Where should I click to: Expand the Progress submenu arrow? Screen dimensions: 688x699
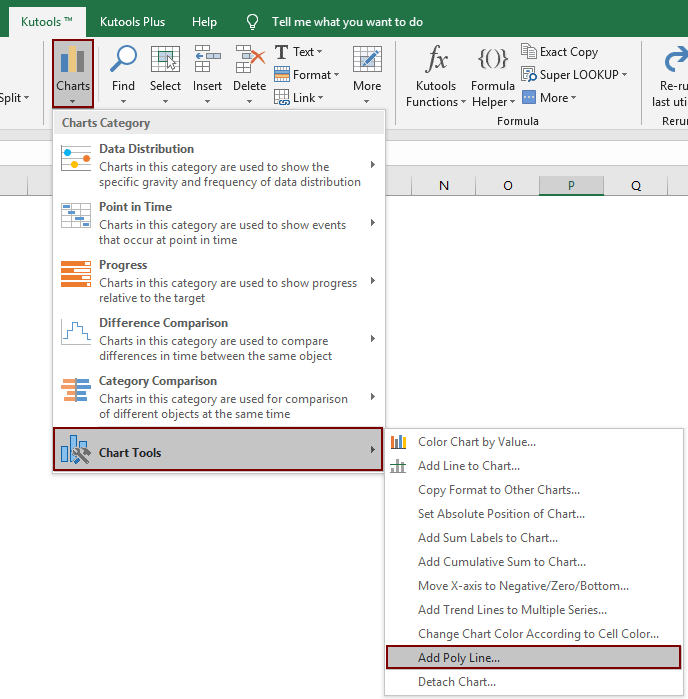(x=373, y=280)
